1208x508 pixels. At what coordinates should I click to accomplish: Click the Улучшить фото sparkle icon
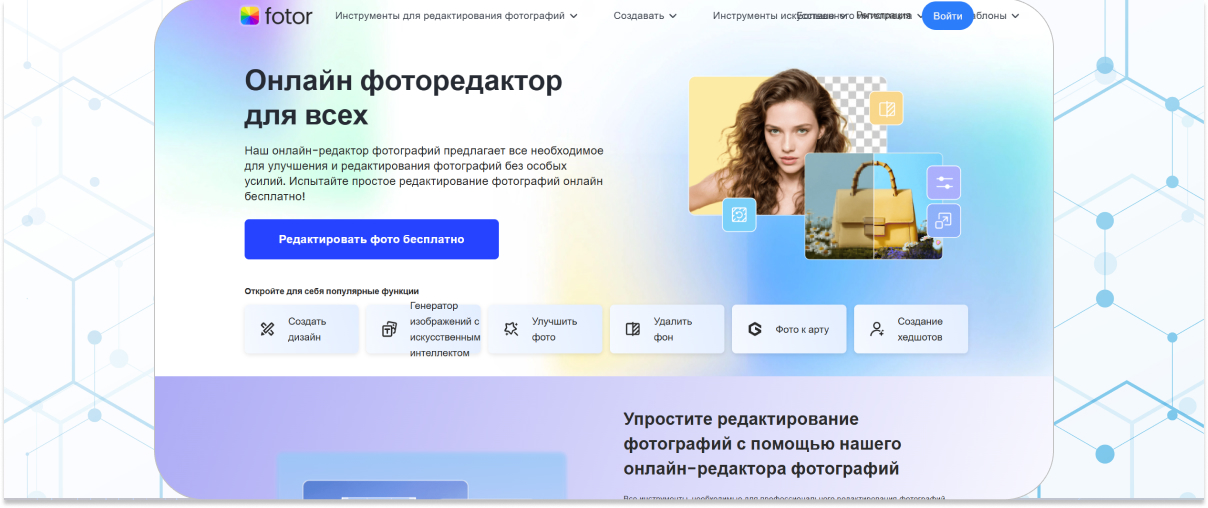click(x=511, y=329)
